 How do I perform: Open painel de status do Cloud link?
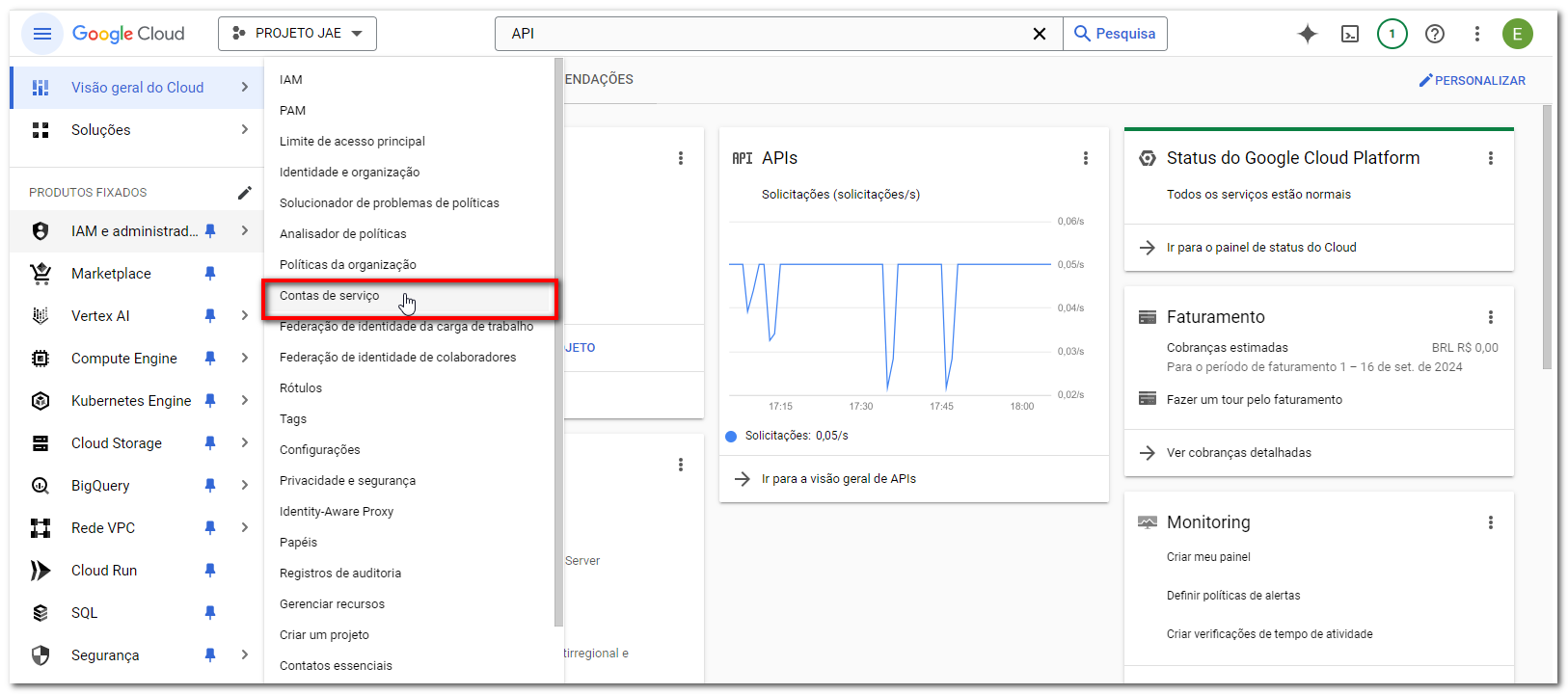click(1261, 248)
